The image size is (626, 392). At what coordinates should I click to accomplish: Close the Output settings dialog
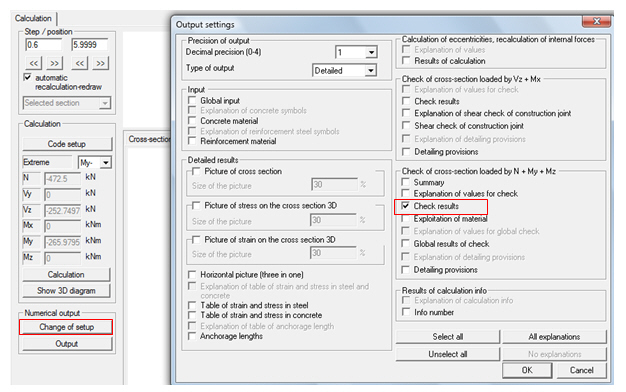(597, 21)
